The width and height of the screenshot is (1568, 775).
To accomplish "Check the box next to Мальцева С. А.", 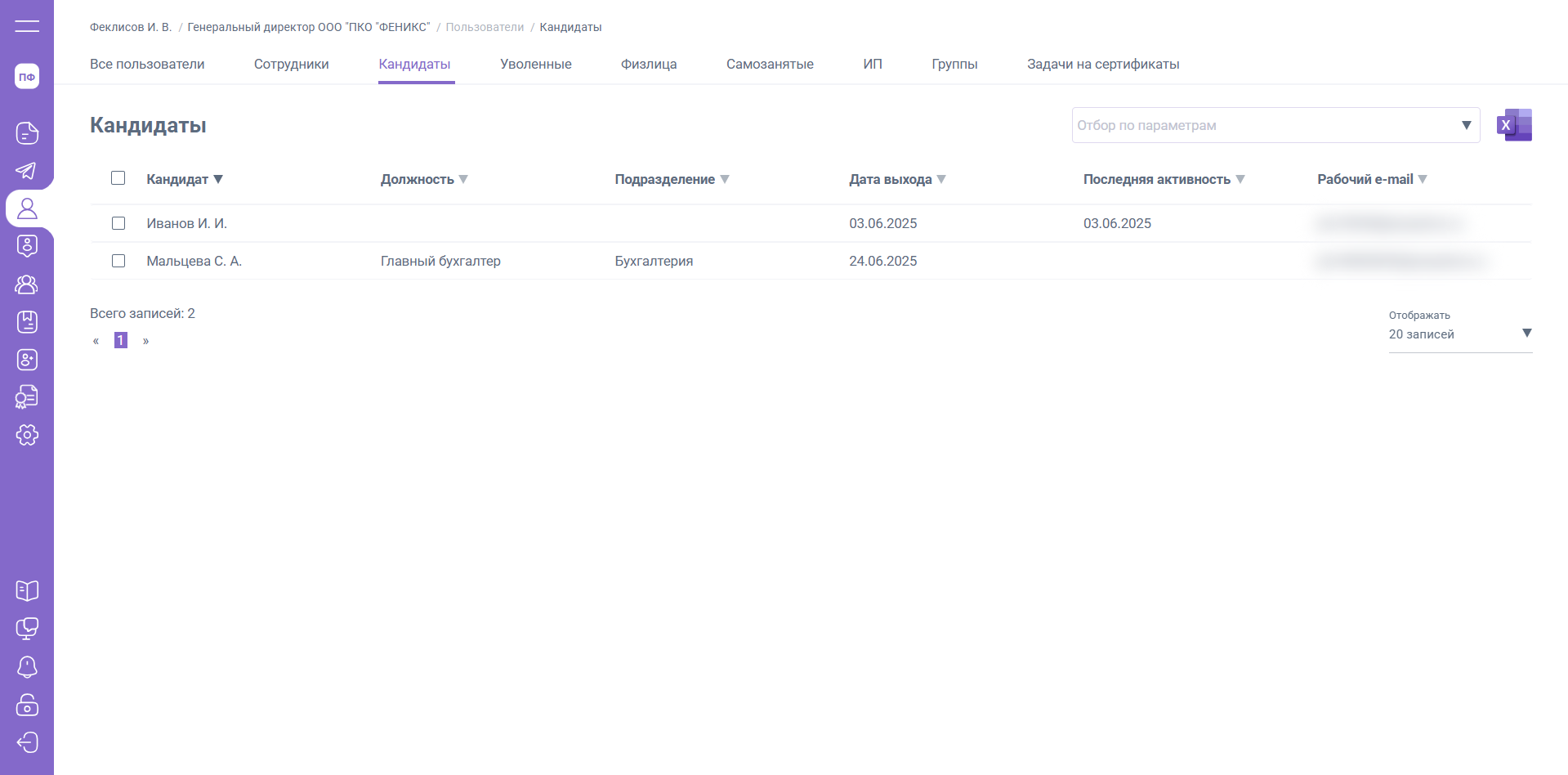I will (x=118, y=261).
